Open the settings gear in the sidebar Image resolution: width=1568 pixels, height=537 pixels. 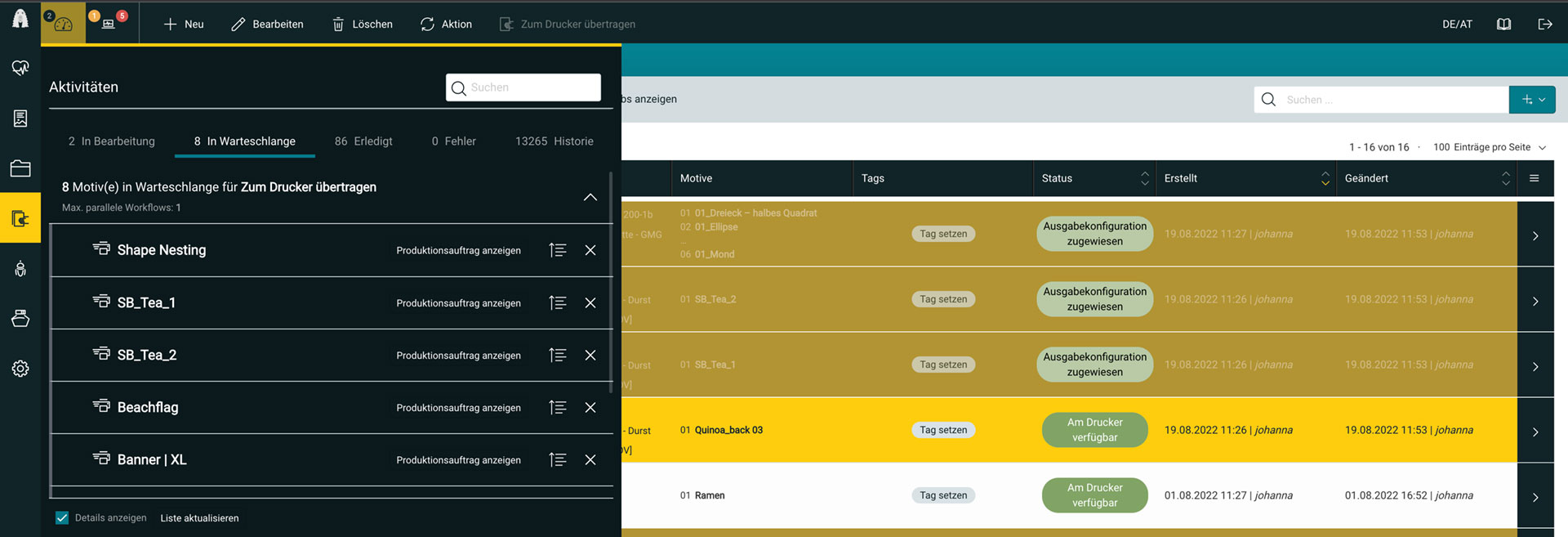click(20, 369)
